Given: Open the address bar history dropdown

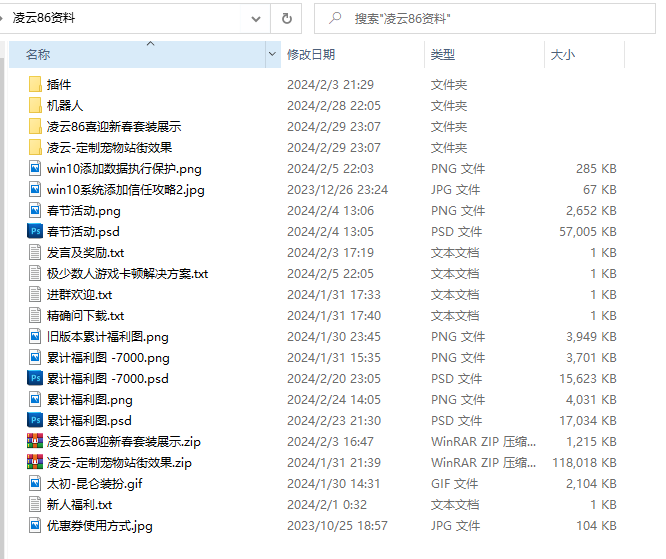Looking at the screenshot, I should [256, 18].
